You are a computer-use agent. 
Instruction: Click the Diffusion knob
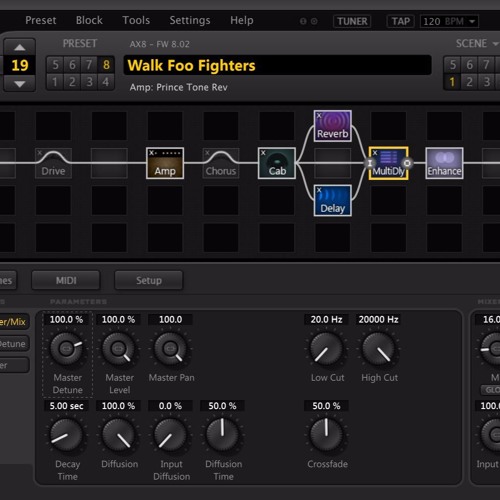[118, 435]
